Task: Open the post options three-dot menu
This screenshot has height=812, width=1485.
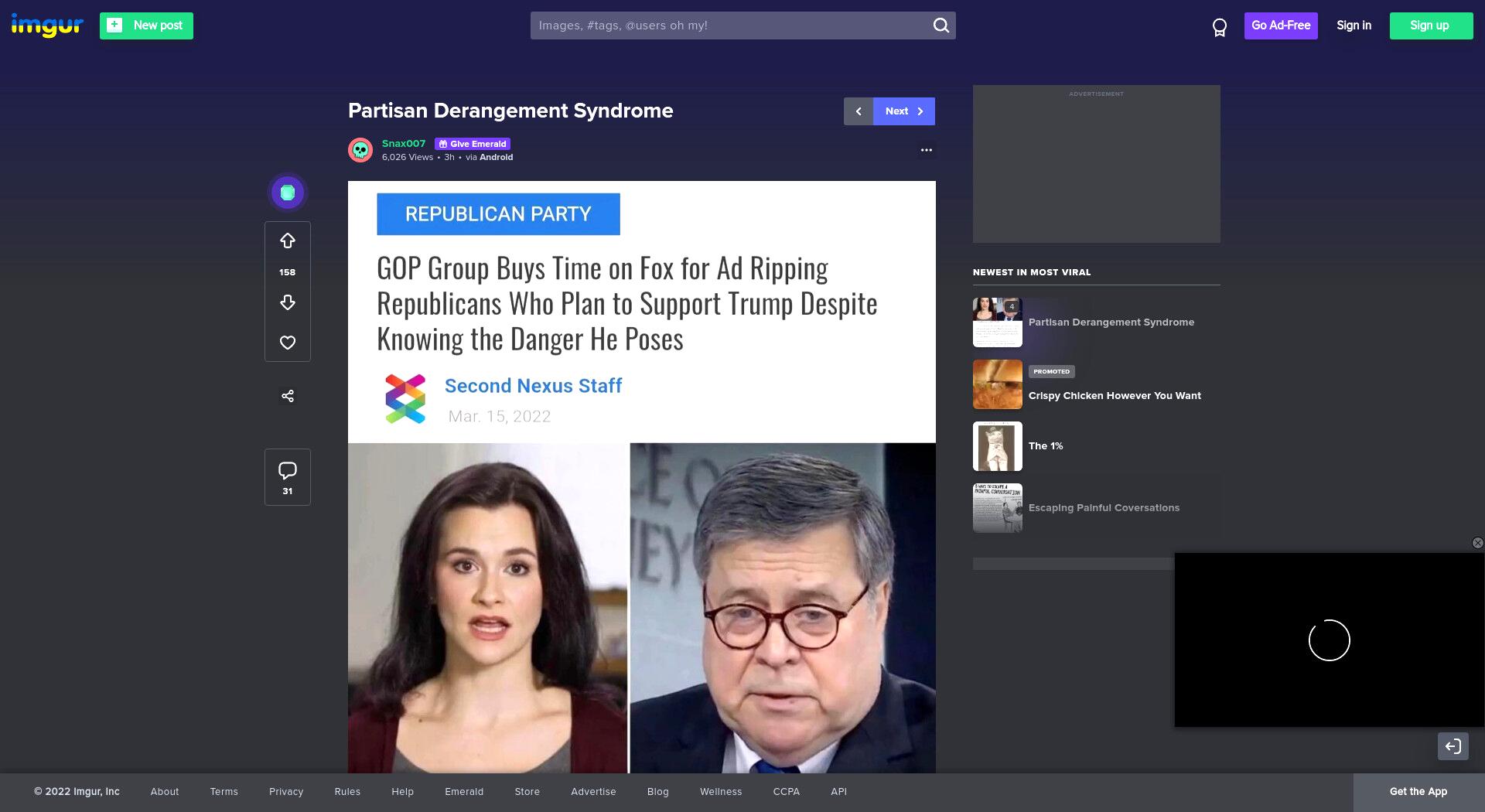Action: [x=927, y=150]
